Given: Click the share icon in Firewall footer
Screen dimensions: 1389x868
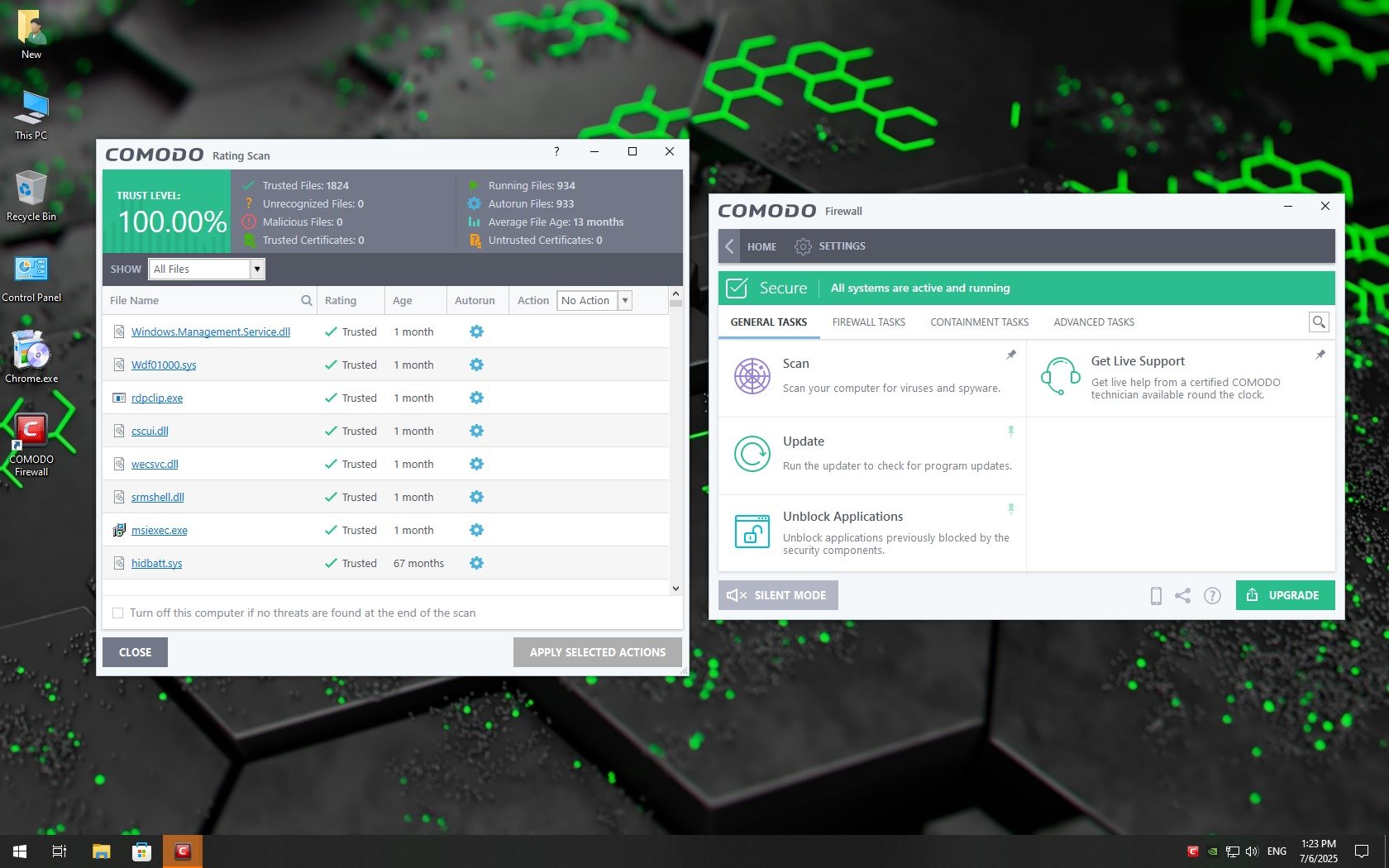Looking at the screenshot, I should [1183, 595].
